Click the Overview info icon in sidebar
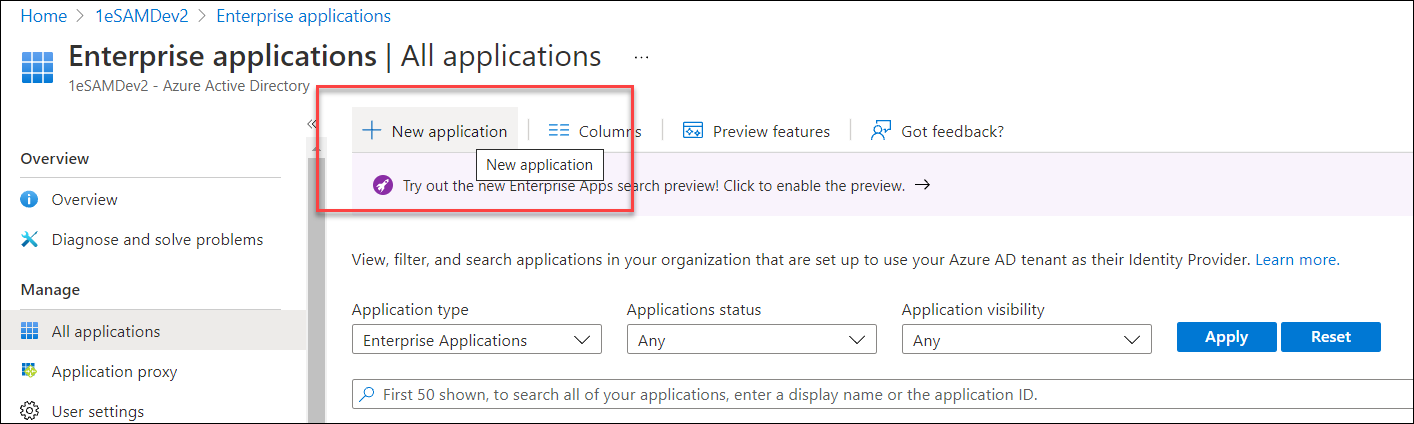This screenshot has width=1414, height=424. tap(30, 199)
